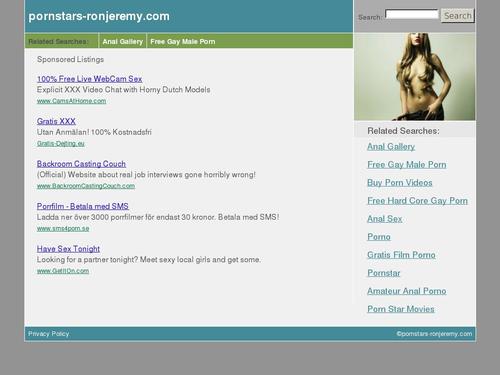Click the pornstars-ronjeremy.com header title
500x375 pixels.
[x=99, y=16]
